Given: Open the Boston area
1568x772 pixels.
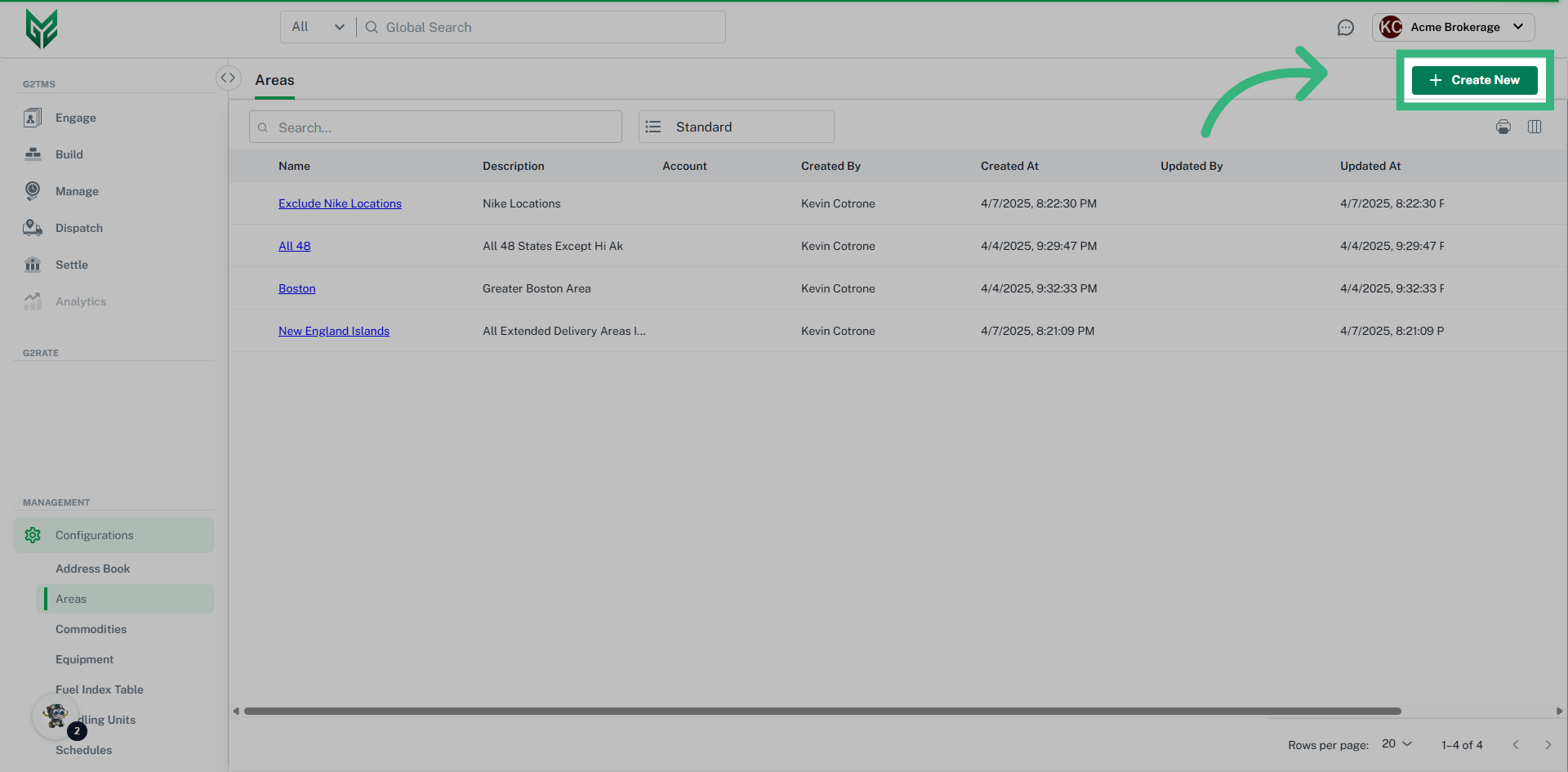Looking at the screenshot, I should click(x=296, y=288).
